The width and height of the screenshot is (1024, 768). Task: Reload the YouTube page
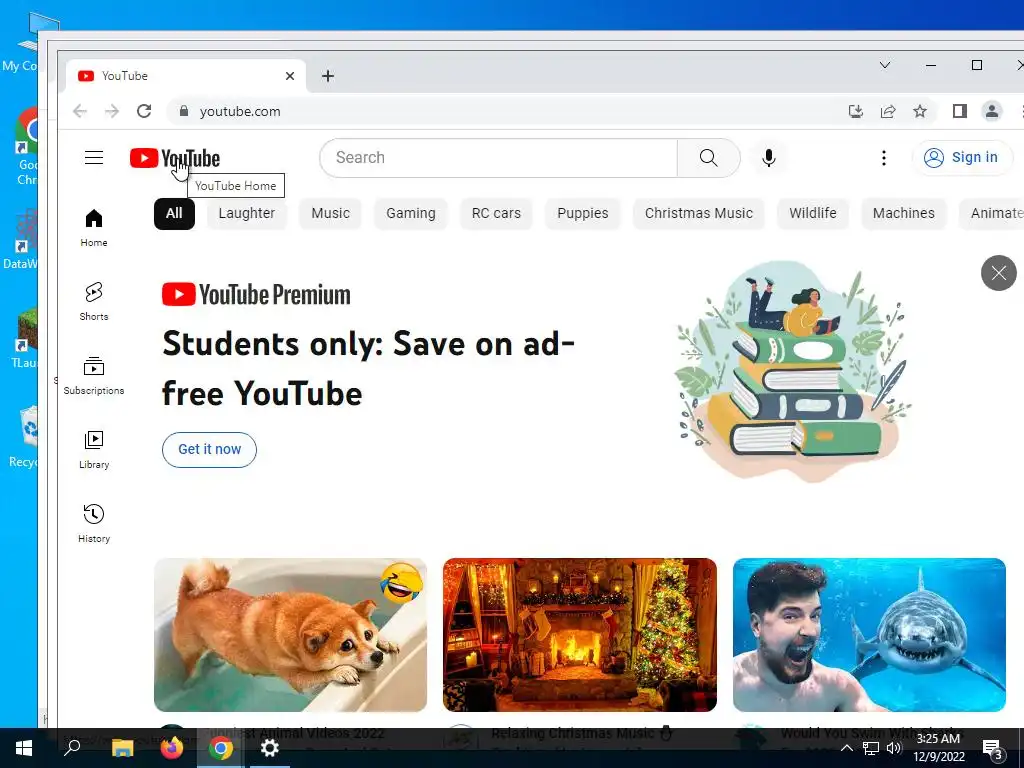[144, 111]
